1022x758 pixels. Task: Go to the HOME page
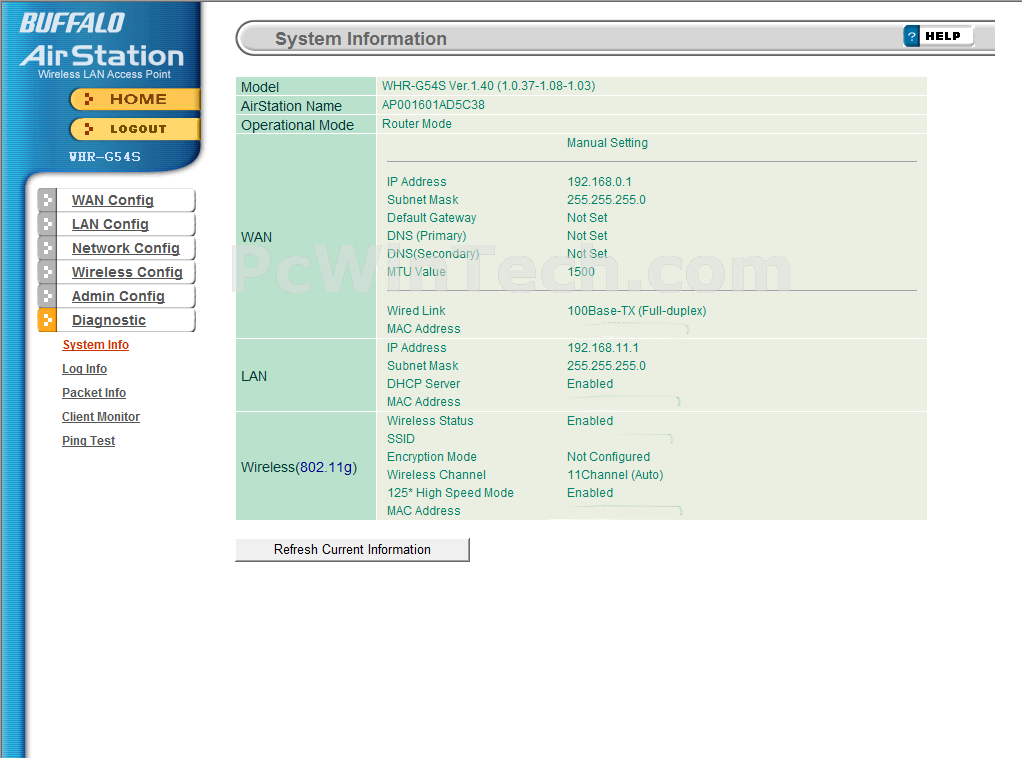(135, 99)
